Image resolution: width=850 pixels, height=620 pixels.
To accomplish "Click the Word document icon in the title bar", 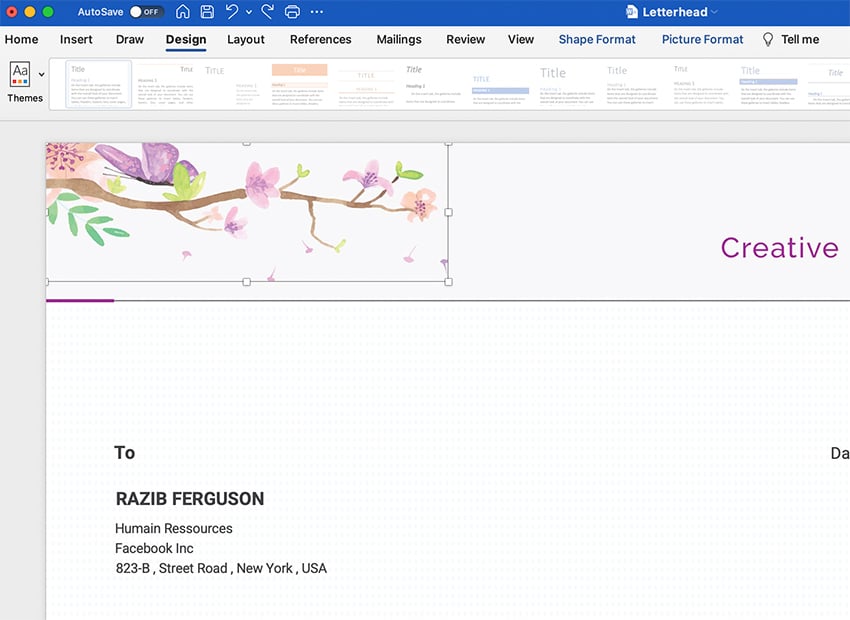I will tap(630, 11).
